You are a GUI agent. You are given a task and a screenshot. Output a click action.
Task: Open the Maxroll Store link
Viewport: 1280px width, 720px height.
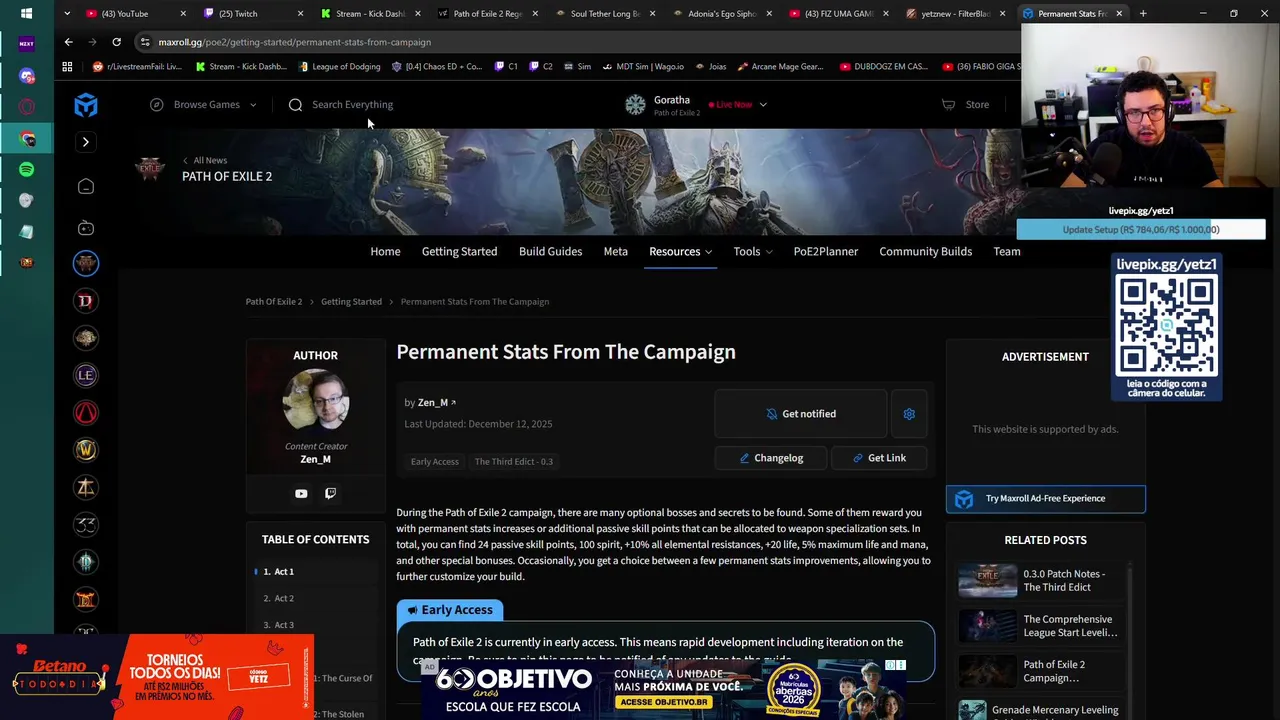(x=966, y=104)
